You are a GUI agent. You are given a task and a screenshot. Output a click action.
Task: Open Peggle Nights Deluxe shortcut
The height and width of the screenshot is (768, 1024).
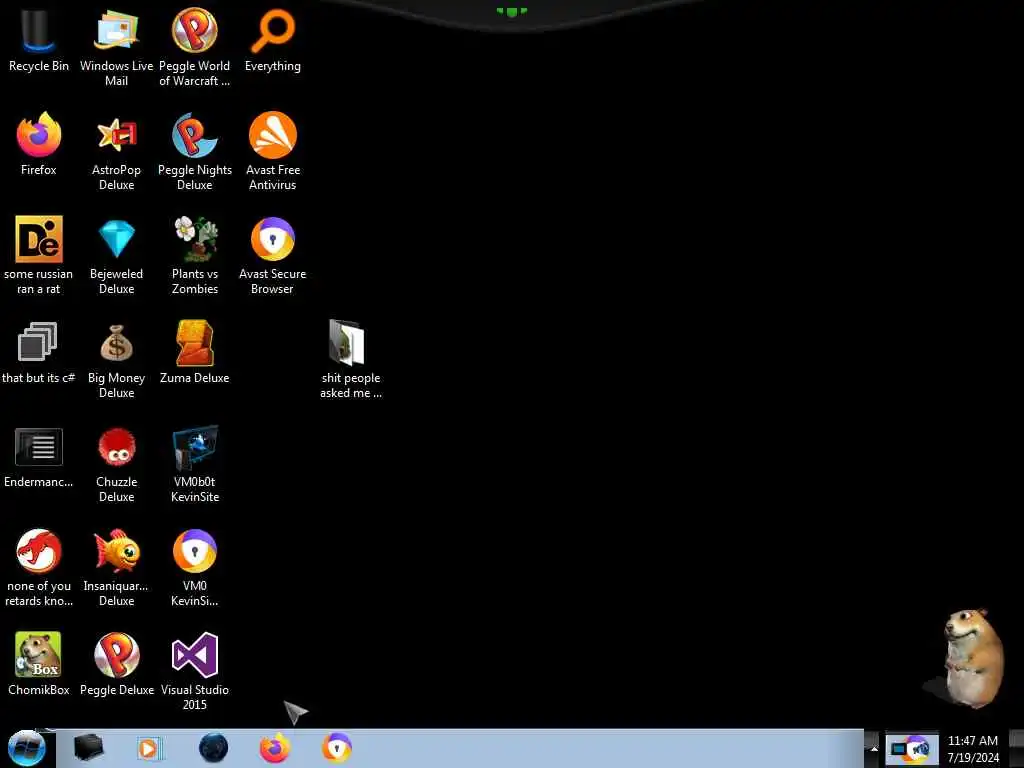tap(195, 152)
